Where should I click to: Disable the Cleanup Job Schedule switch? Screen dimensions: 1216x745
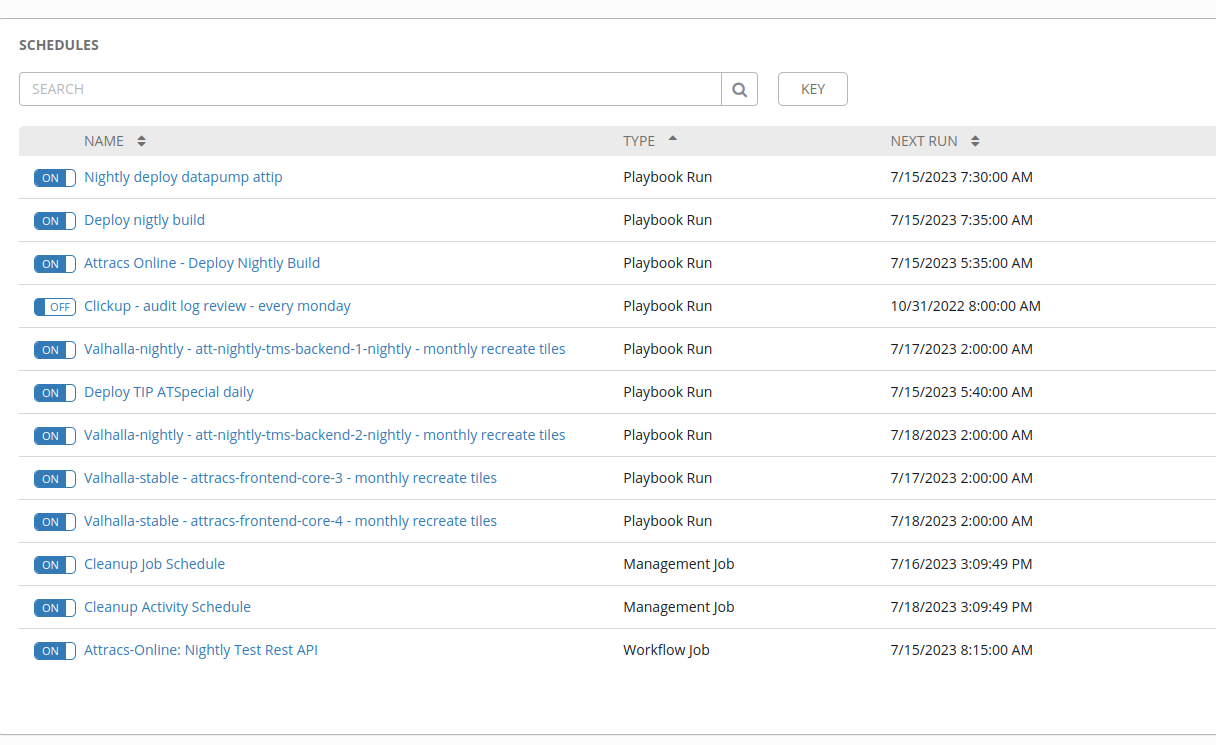pos(55,565)
